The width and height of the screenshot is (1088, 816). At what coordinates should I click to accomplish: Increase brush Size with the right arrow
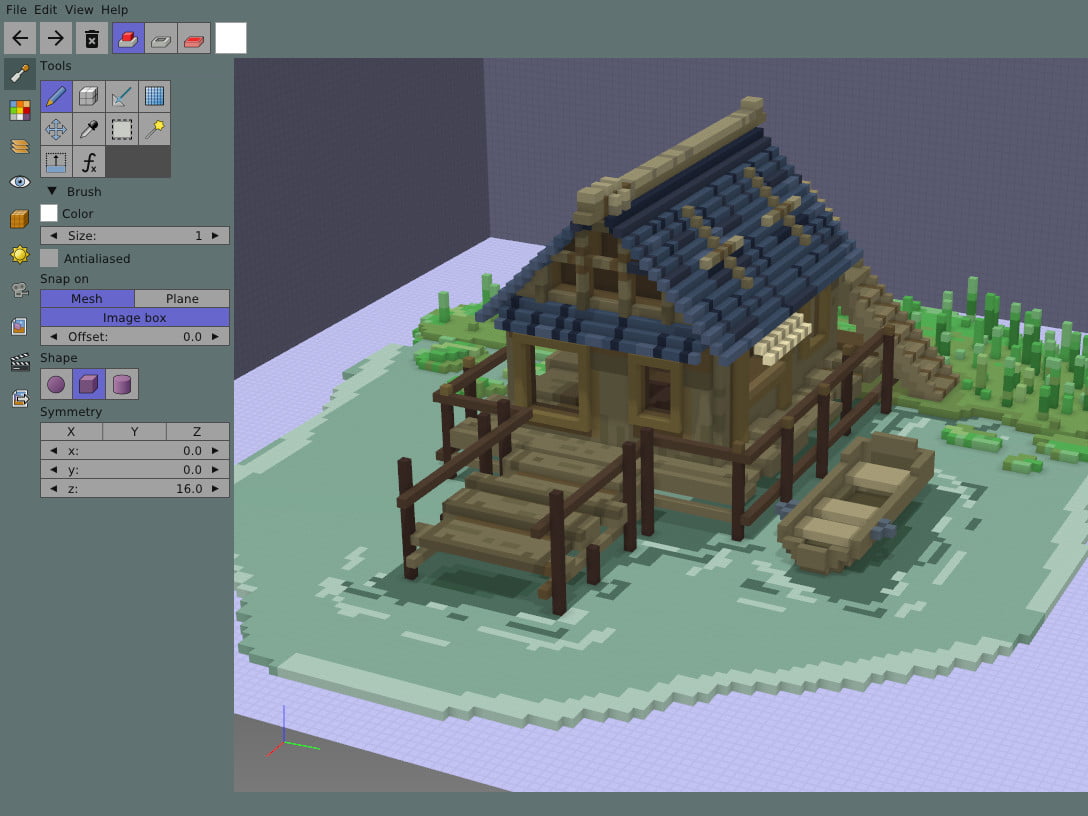[x=214, y=235]
